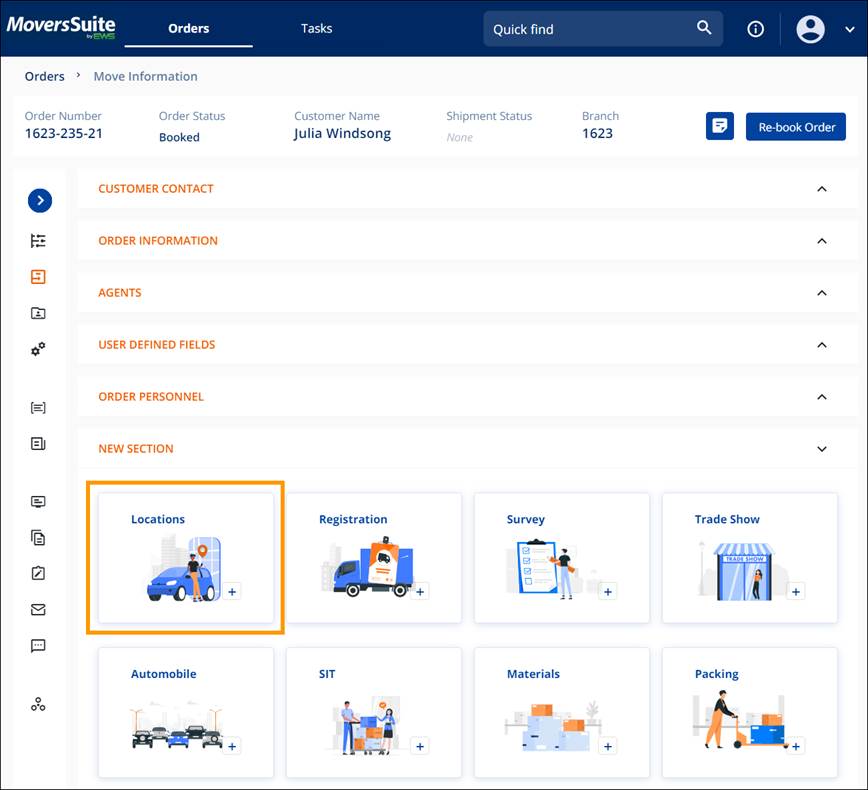
Task: Open the information icon in the top bar
Action: click(x=755, y=28)
